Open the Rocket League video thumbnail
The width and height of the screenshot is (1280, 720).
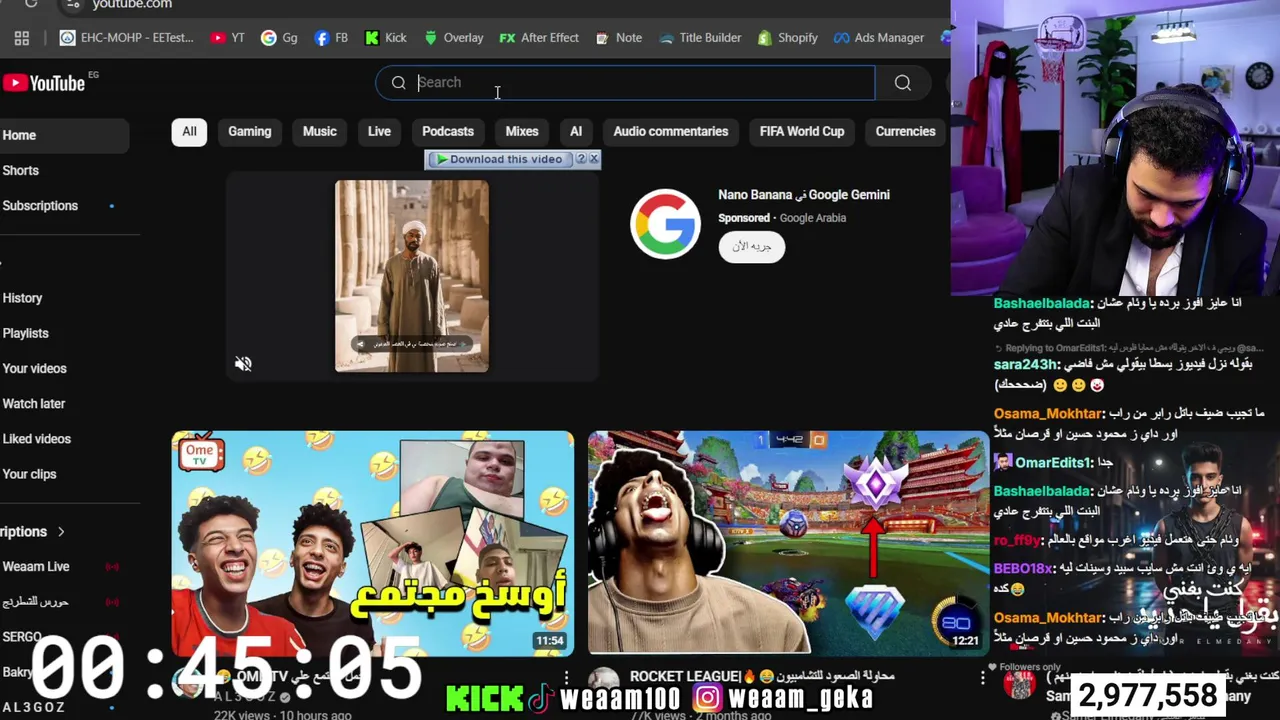coord(788,543)
